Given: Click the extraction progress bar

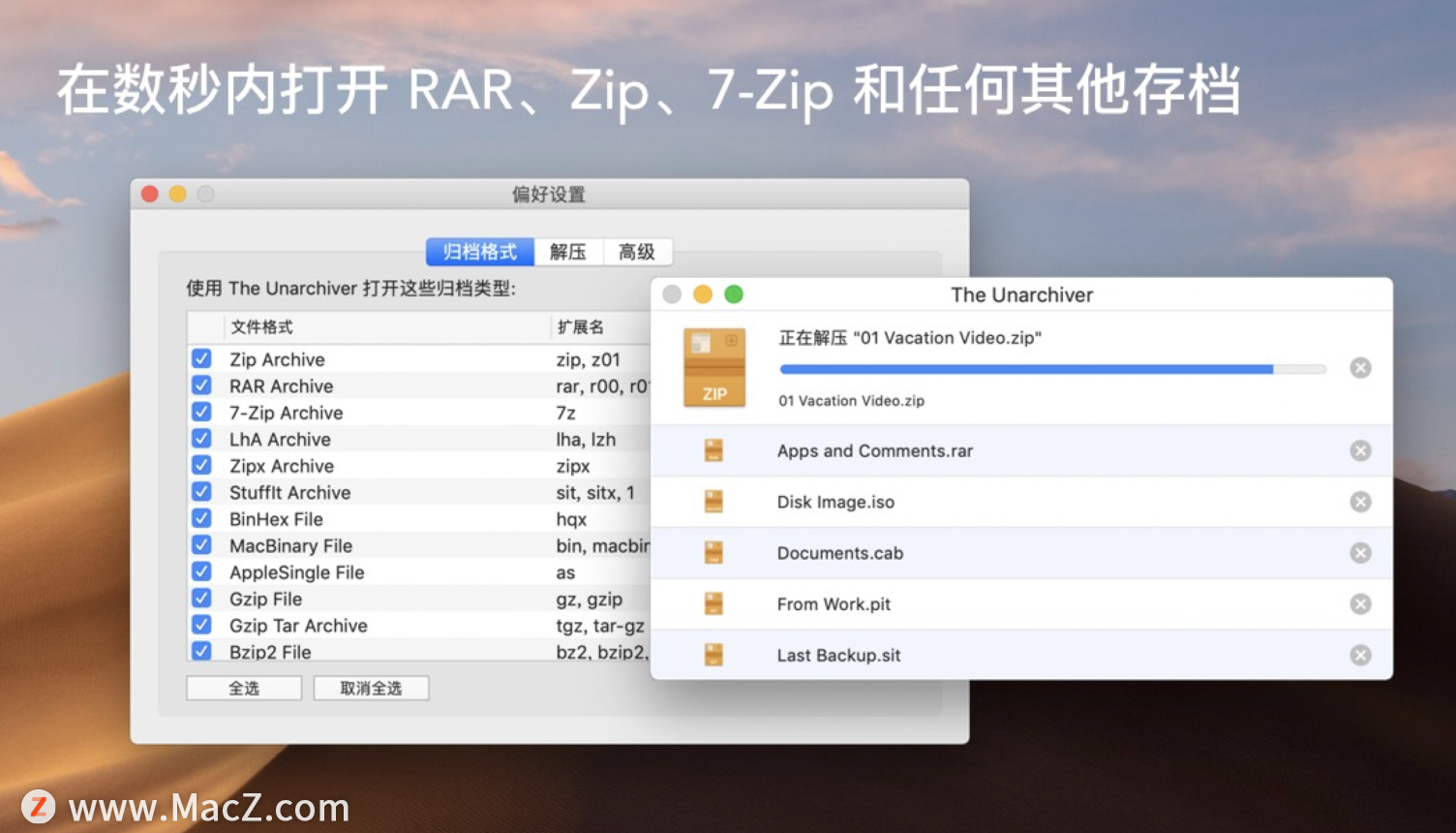Looking at the screenshot, I should [x=1052, y=369].
